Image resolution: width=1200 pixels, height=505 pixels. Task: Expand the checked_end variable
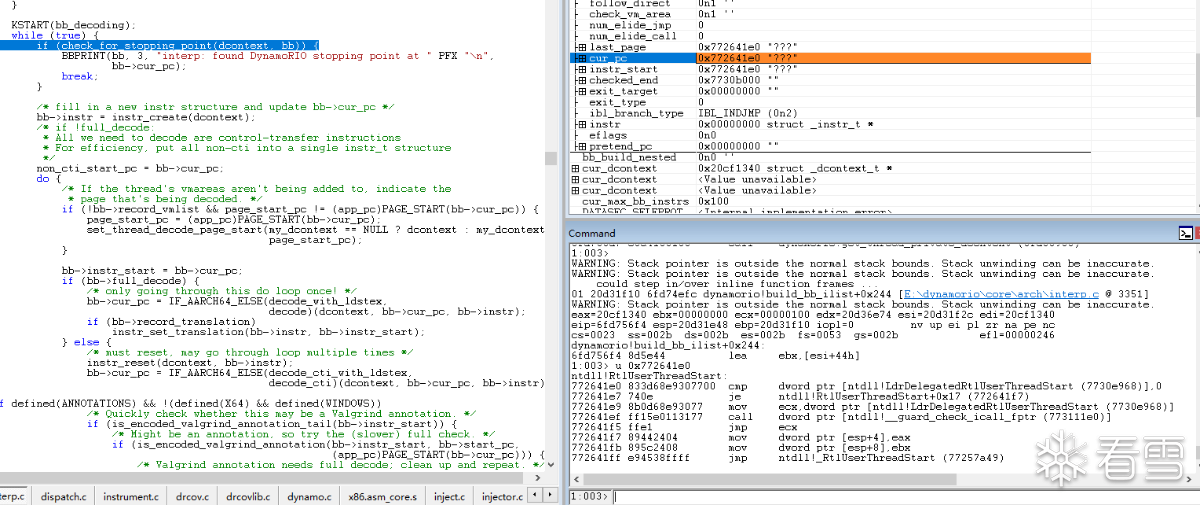click(x=582, y=80)
